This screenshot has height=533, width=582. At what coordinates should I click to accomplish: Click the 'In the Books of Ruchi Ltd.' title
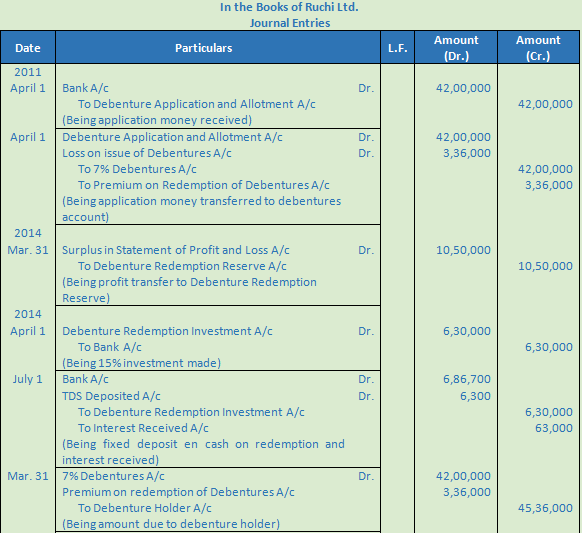(x=289, y=7)
